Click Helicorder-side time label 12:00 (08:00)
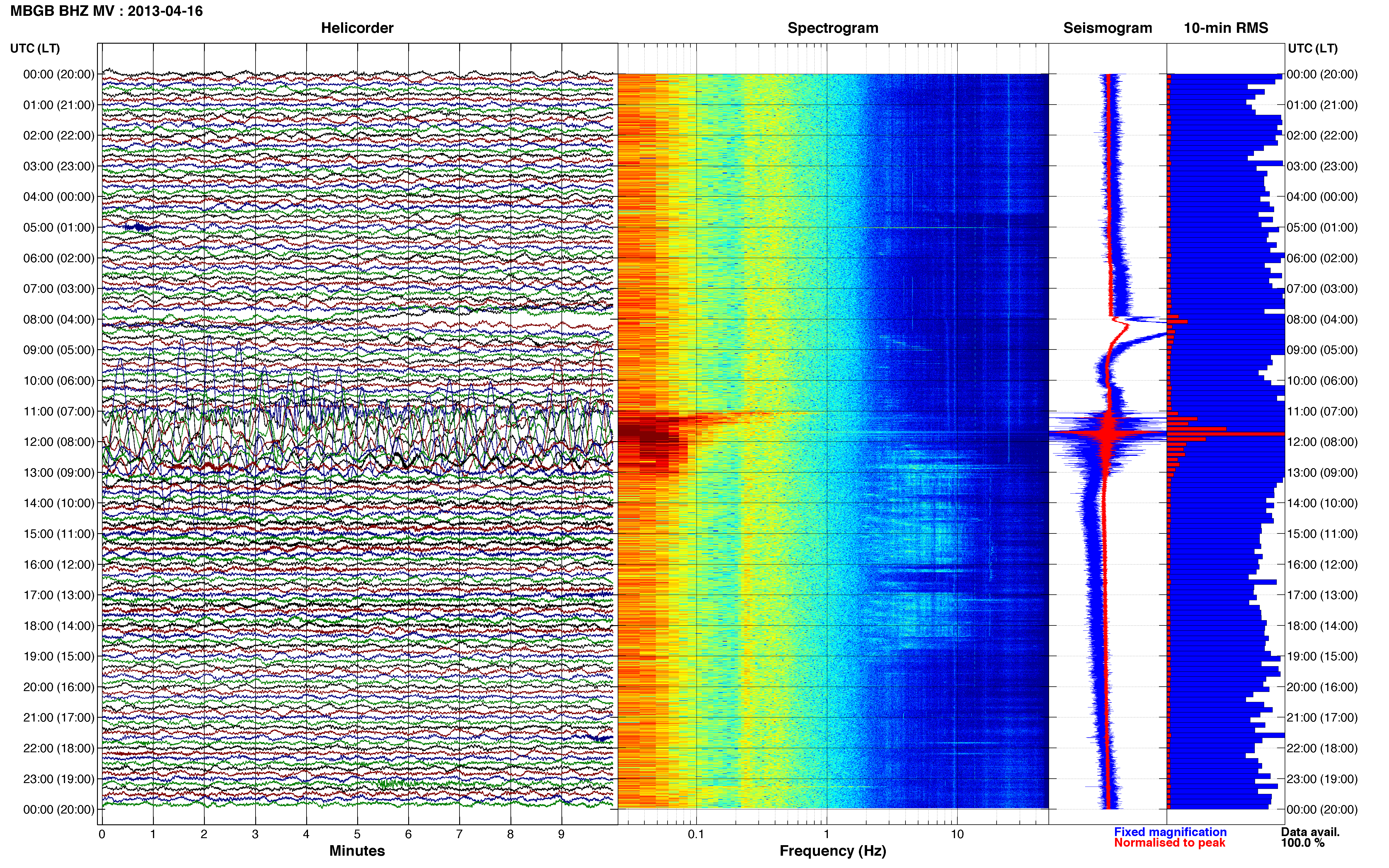 coord(59,442)
